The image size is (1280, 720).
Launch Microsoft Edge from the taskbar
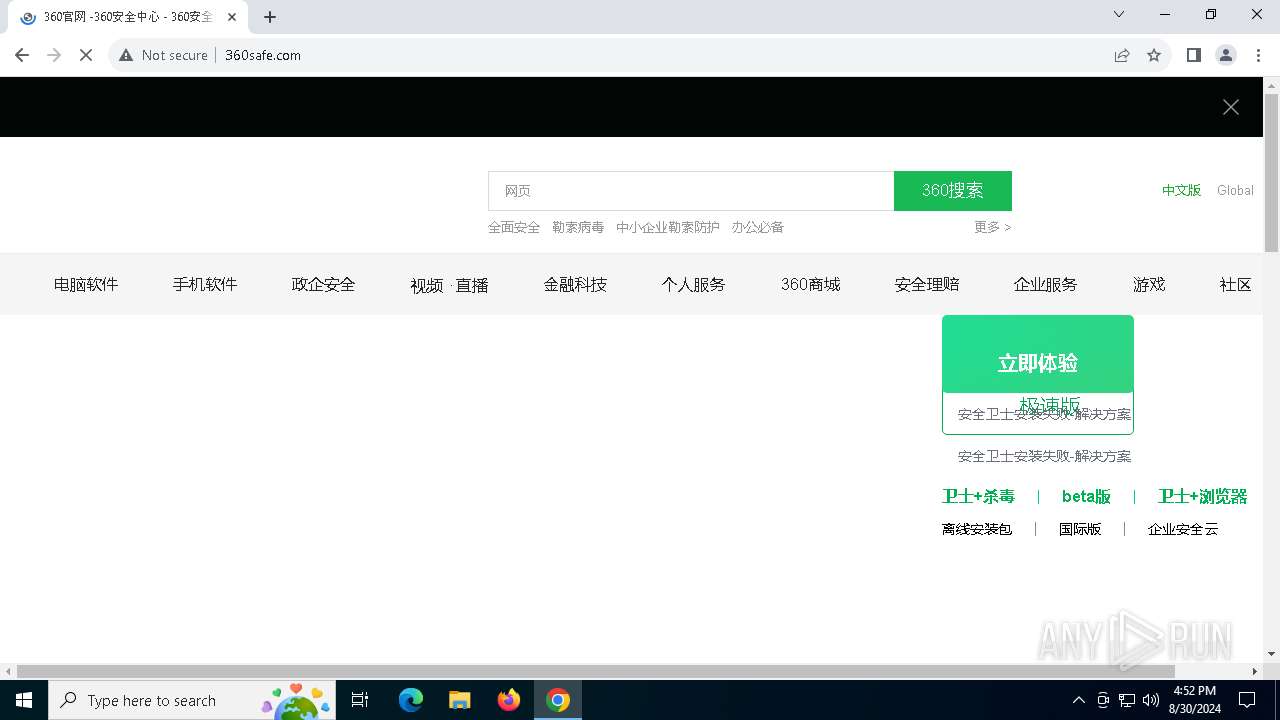pyautogui.click(x=411, y=700)
